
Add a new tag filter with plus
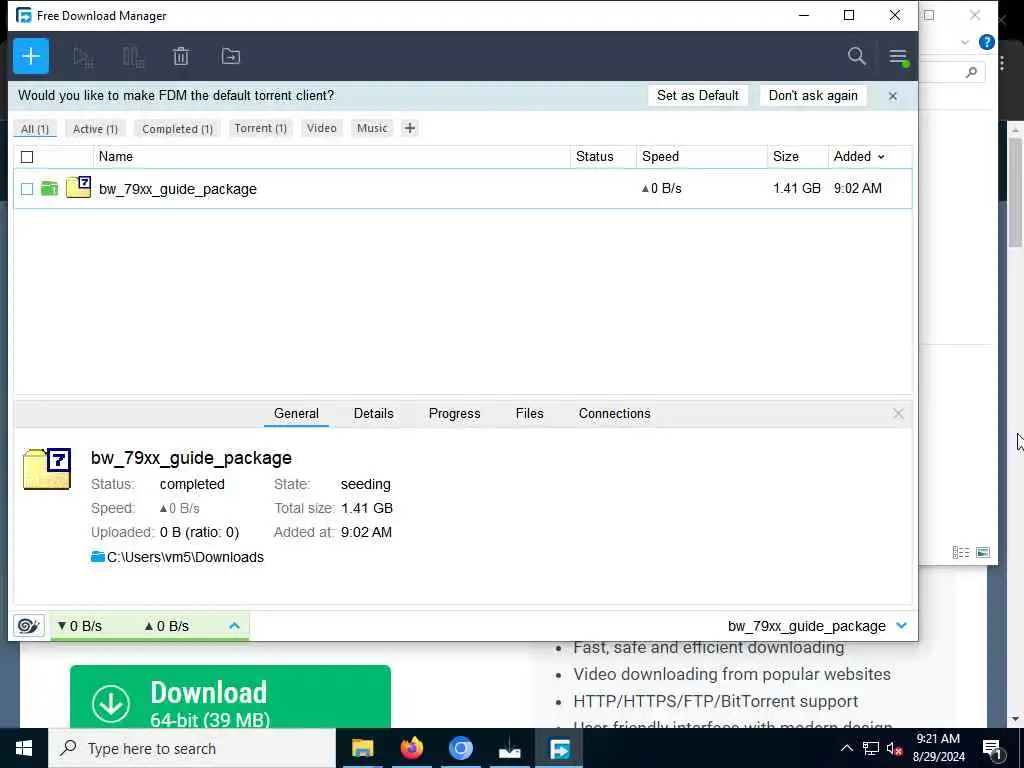coord(409,128)
